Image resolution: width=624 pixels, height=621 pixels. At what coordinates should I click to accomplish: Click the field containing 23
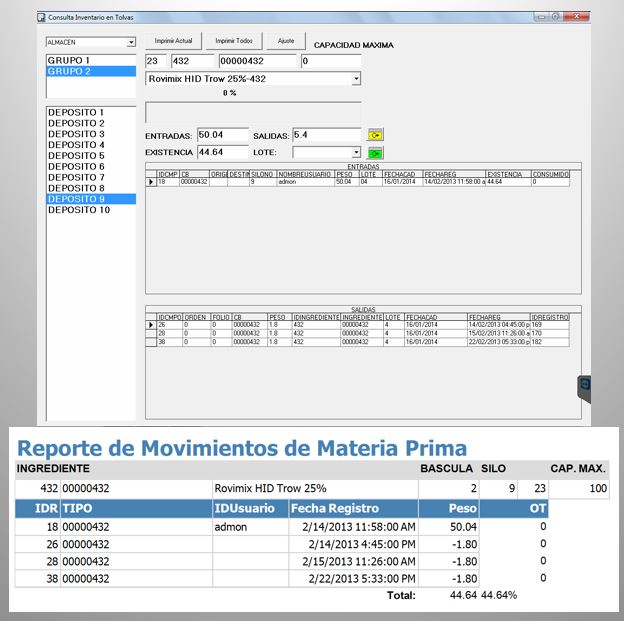coord(156,61)
